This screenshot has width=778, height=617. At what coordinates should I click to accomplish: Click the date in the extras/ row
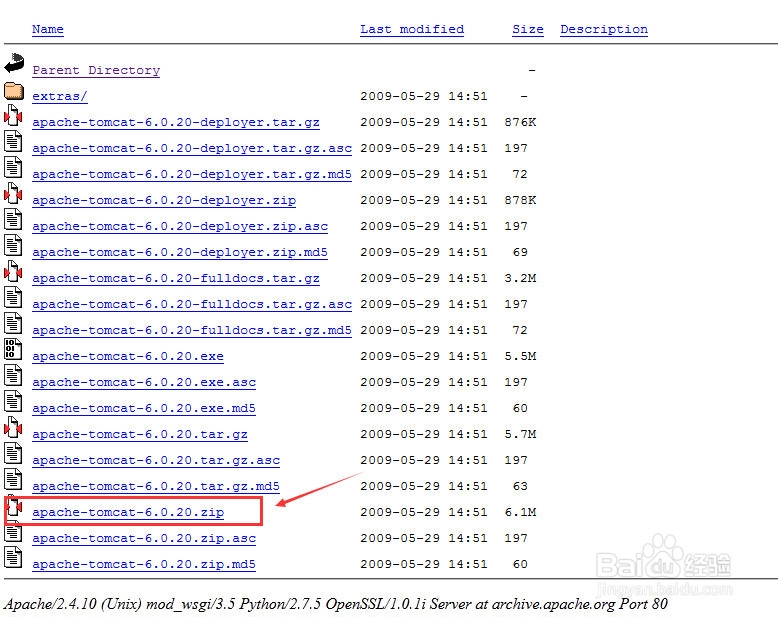(424, 96)
